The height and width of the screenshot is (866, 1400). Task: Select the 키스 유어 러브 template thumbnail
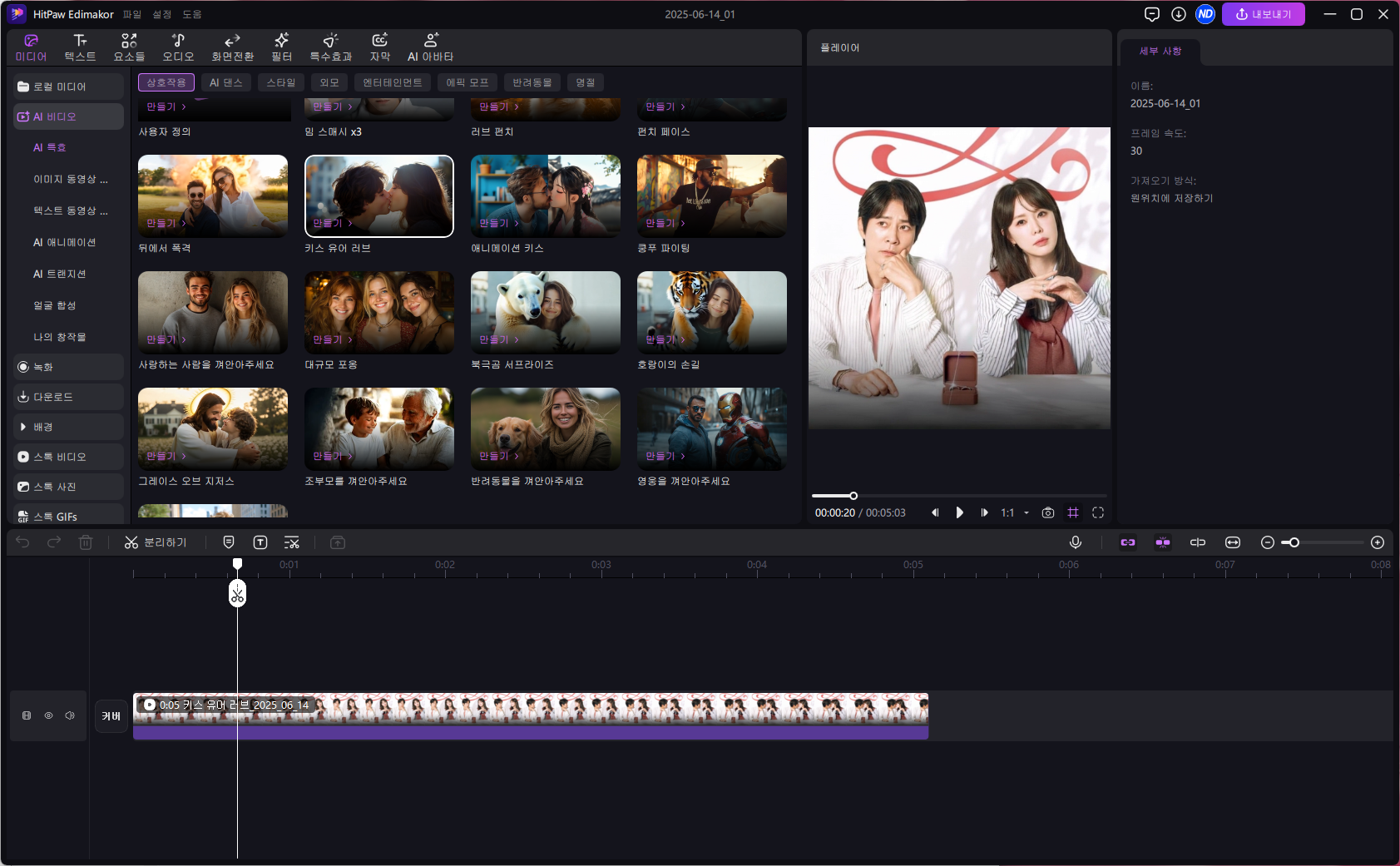pos(379,195)
